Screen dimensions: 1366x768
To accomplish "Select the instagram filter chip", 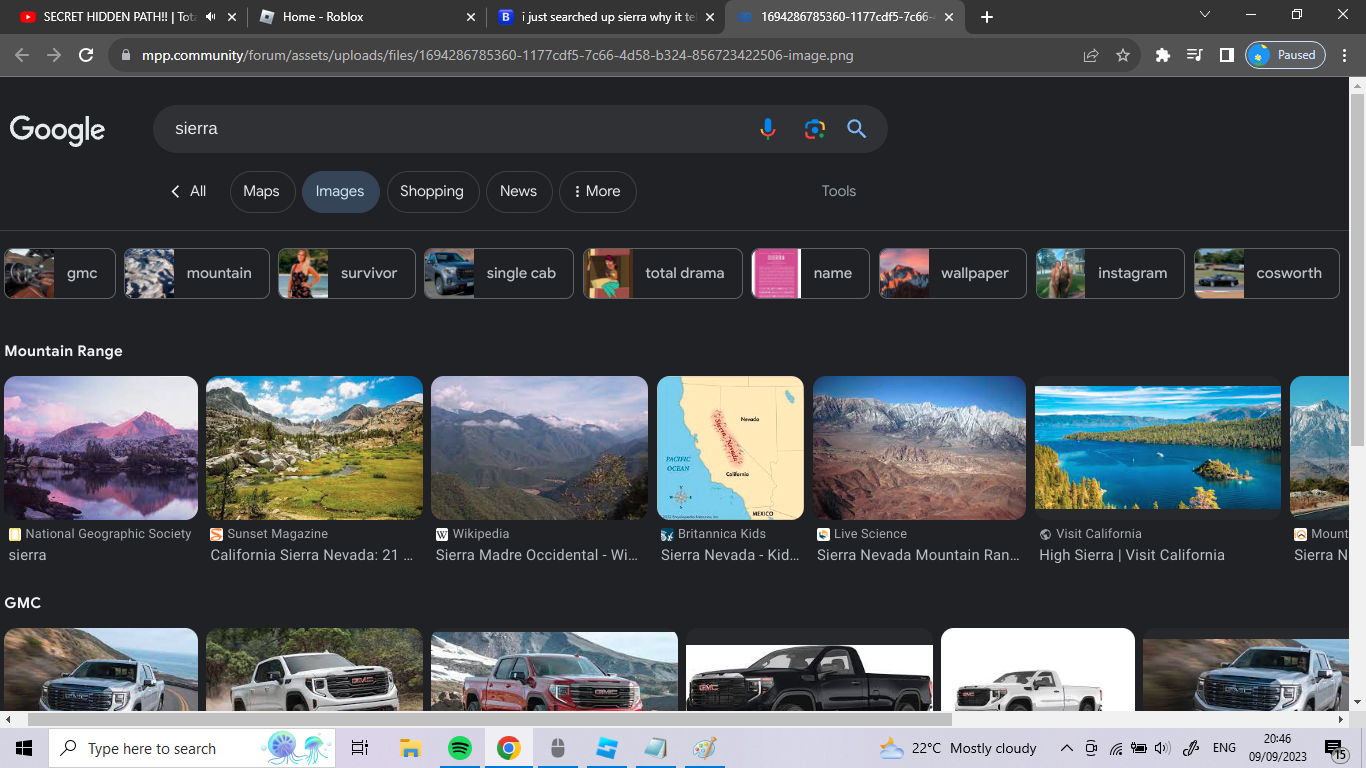I will pyautogui.click(x=1110, y=273).
